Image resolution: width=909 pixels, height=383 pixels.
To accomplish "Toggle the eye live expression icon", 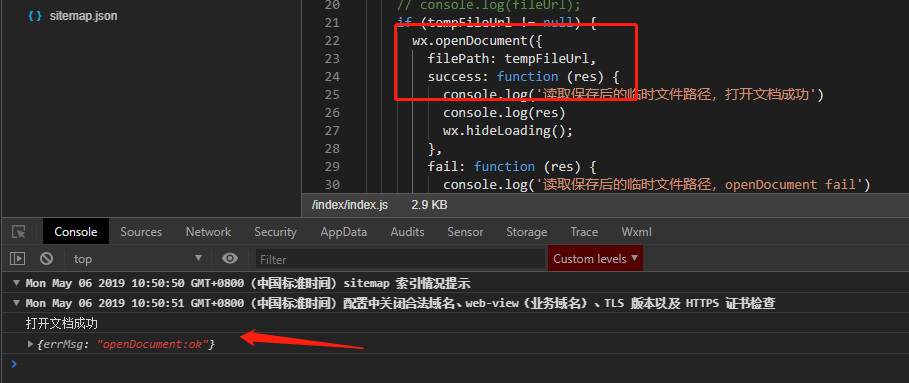I will tap(230, 258).
